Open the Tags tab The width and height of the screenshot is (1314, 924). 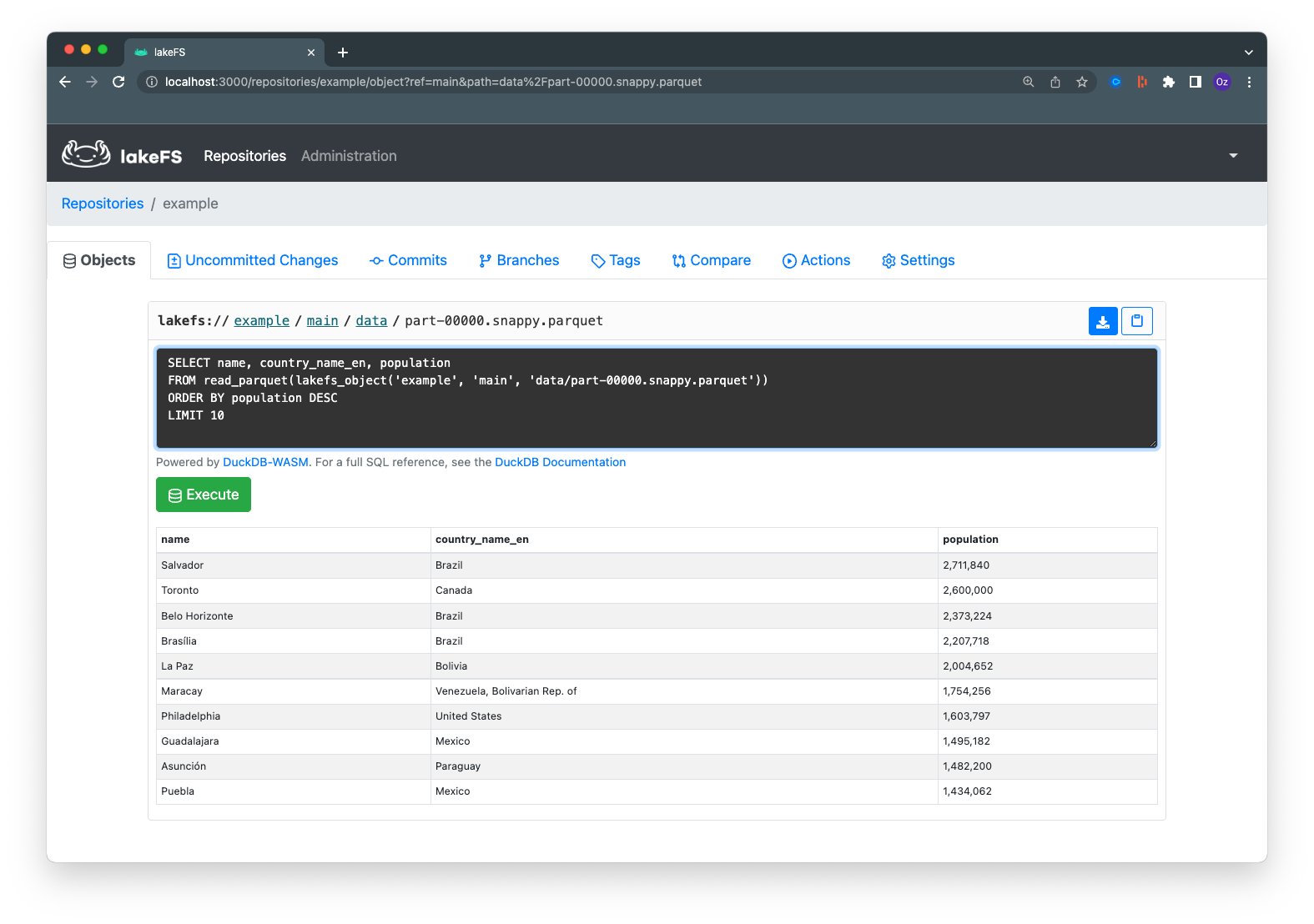click(x=616, y=260)
